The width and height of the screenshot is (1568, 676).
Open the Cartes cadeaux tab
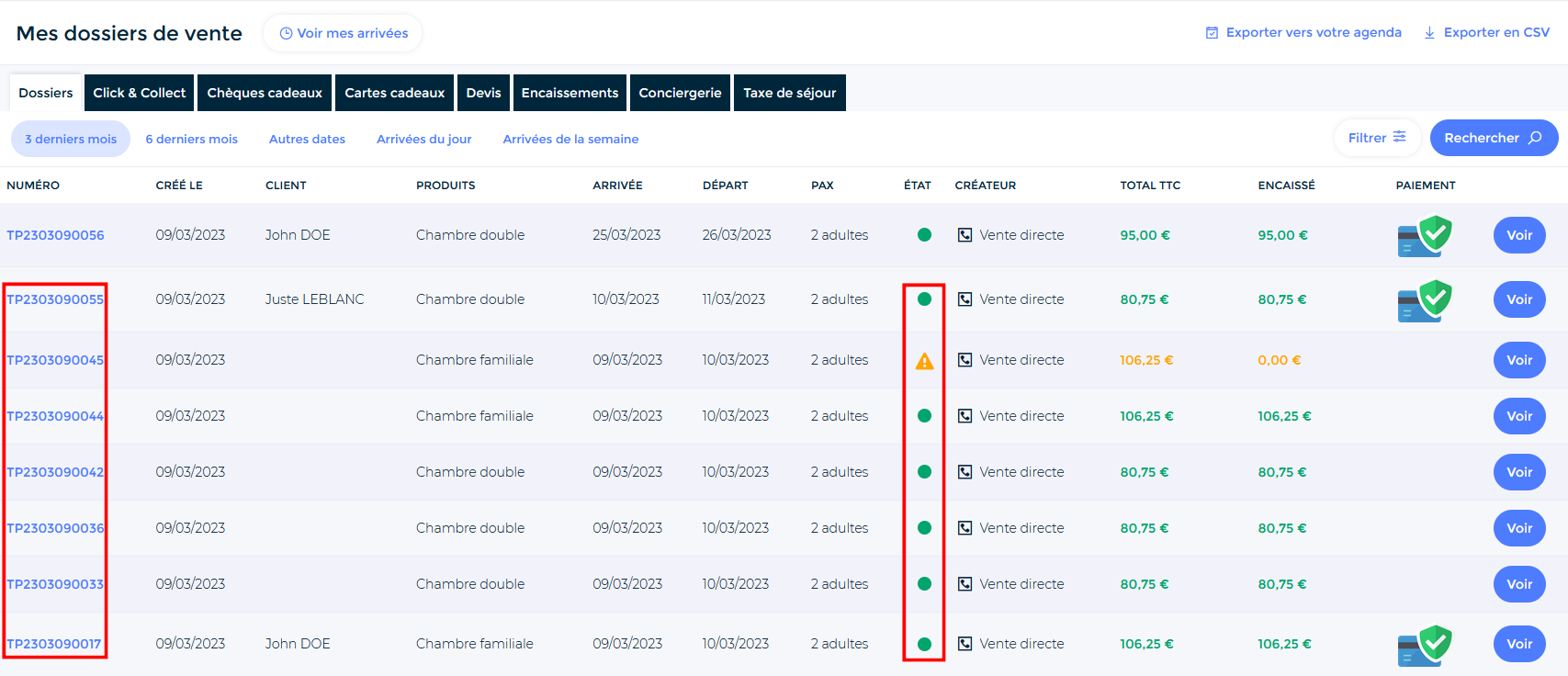point(395,93)
